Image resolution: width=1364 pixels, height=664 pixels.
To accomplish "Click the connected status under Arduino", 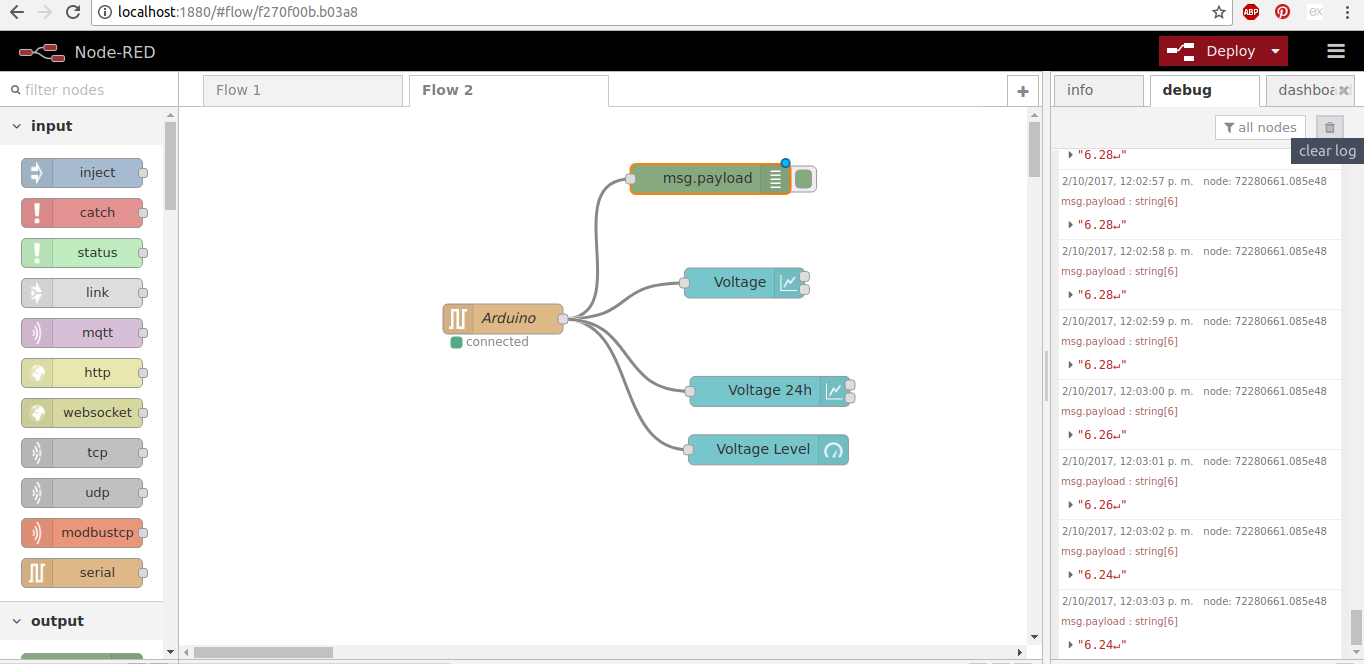I will [x=490, y=342].
